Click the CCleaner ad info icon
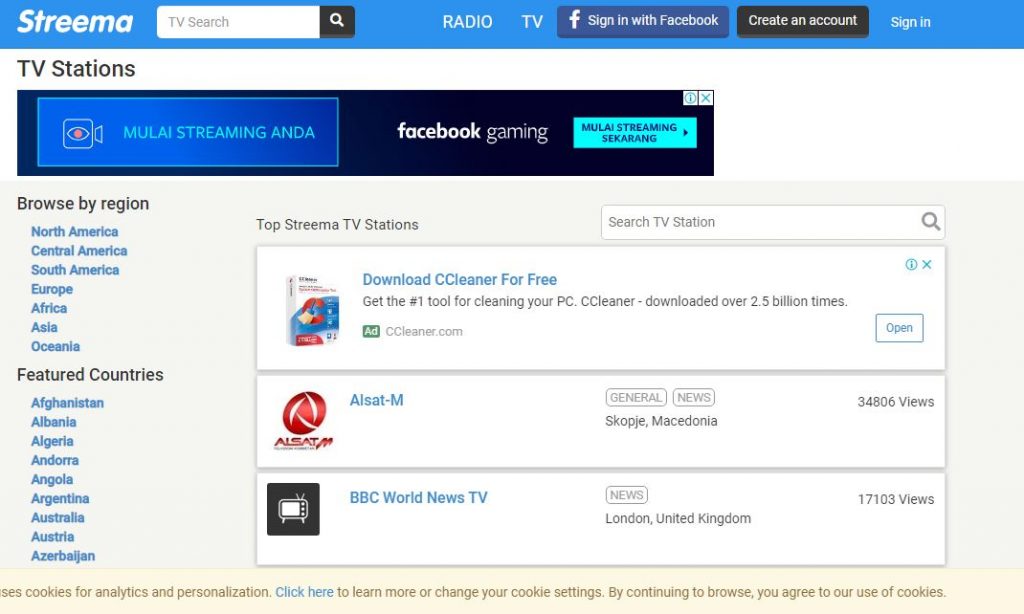 click(x=911, y=265)
